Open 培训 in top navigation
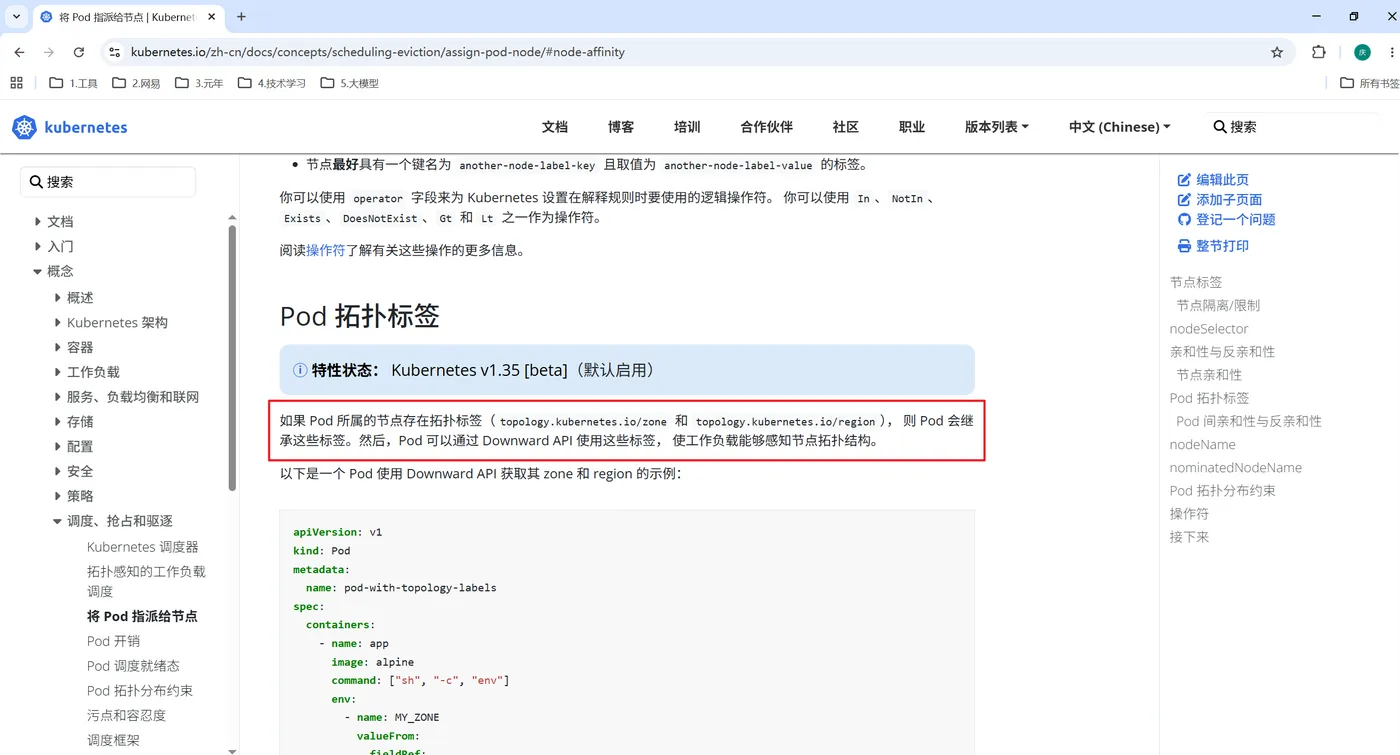The width and height of the screenshot is (1400, 755). coord(687,127)
